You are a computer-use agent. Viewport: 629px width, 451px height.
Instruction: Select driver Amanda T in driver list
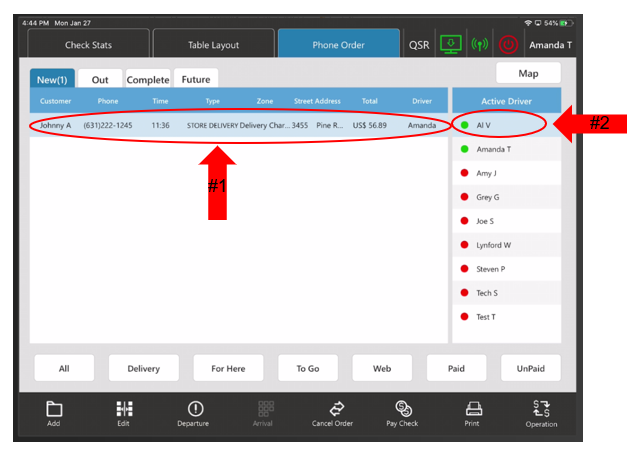[507, 149]
